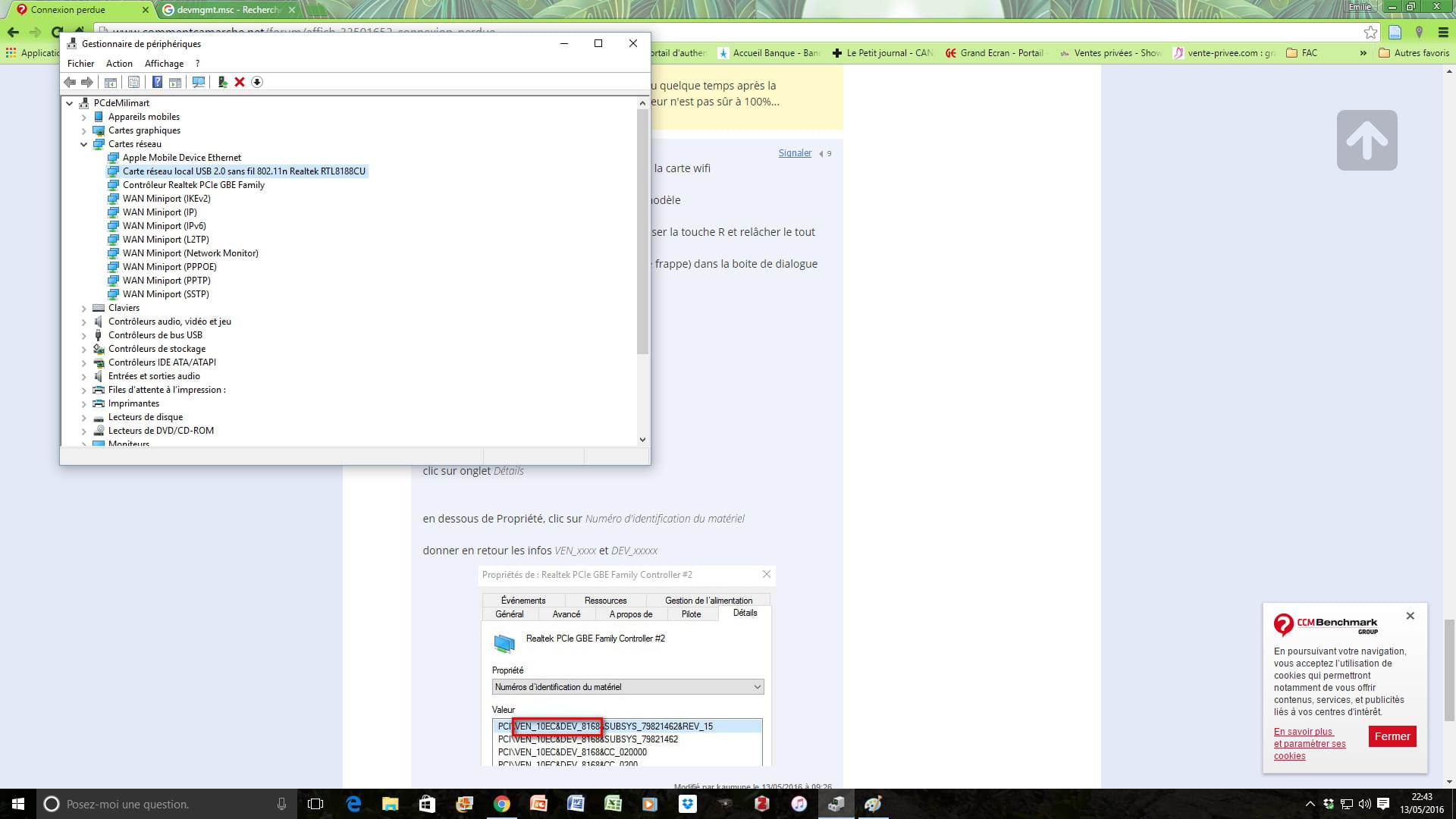Click the red X uninstall device icon
Screen dimensions: 1456x819
240,82
